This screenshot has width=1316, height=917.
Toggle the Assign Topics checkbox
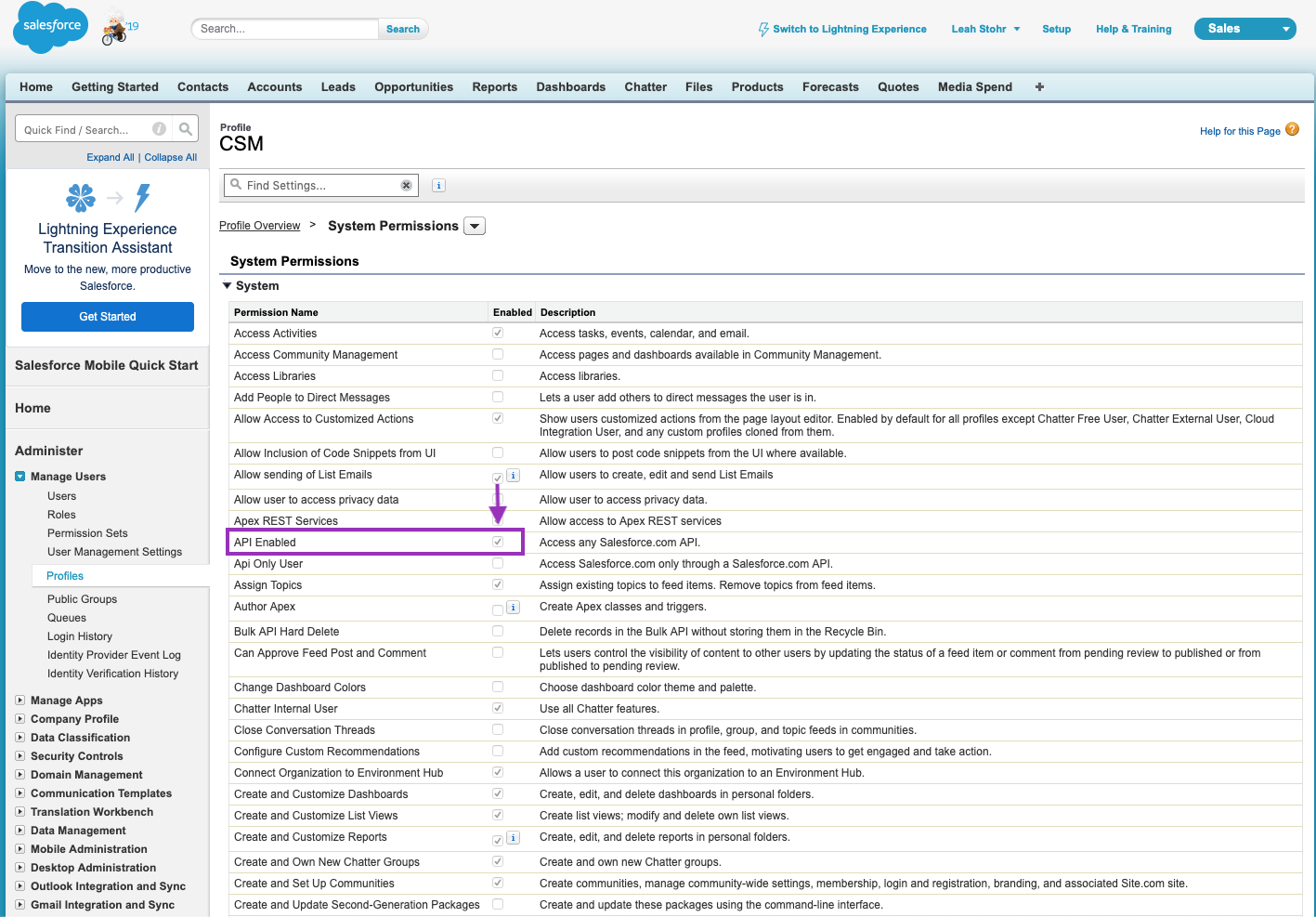[498, 584]
